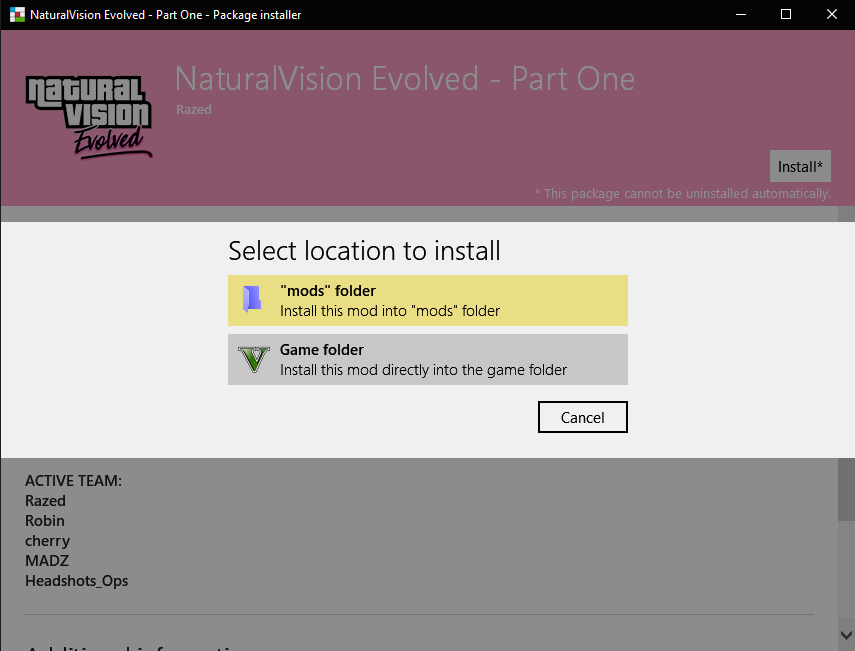Click team member name MADZ

pos(47,561)
